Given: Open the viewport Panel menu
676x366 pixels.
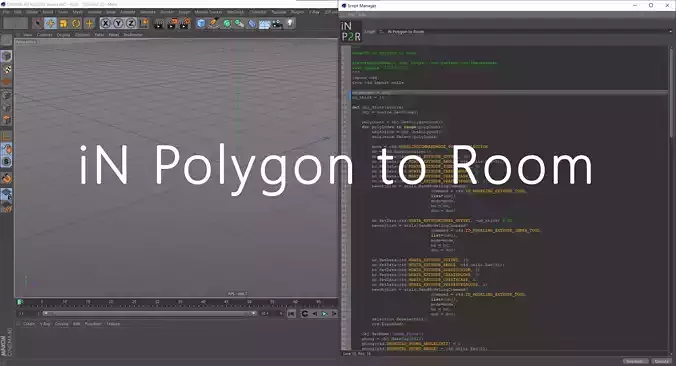Looking at the screenshot, I should 113,35.
